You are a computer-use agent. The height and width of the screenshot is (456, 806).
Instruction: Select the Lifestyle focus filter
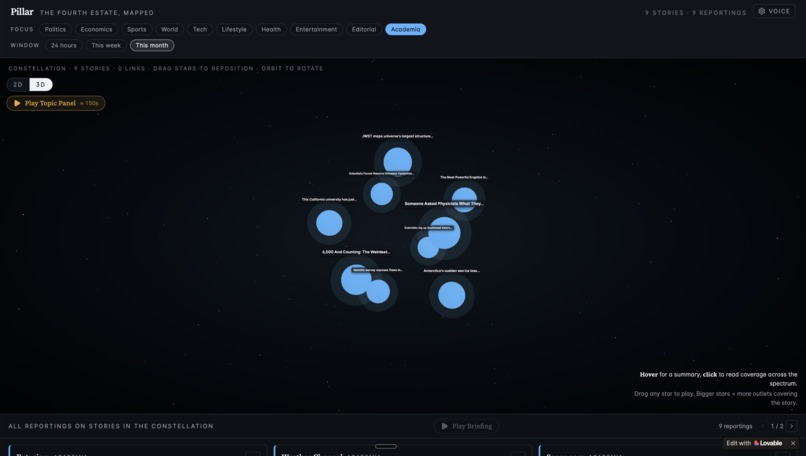tap(234, 29)
